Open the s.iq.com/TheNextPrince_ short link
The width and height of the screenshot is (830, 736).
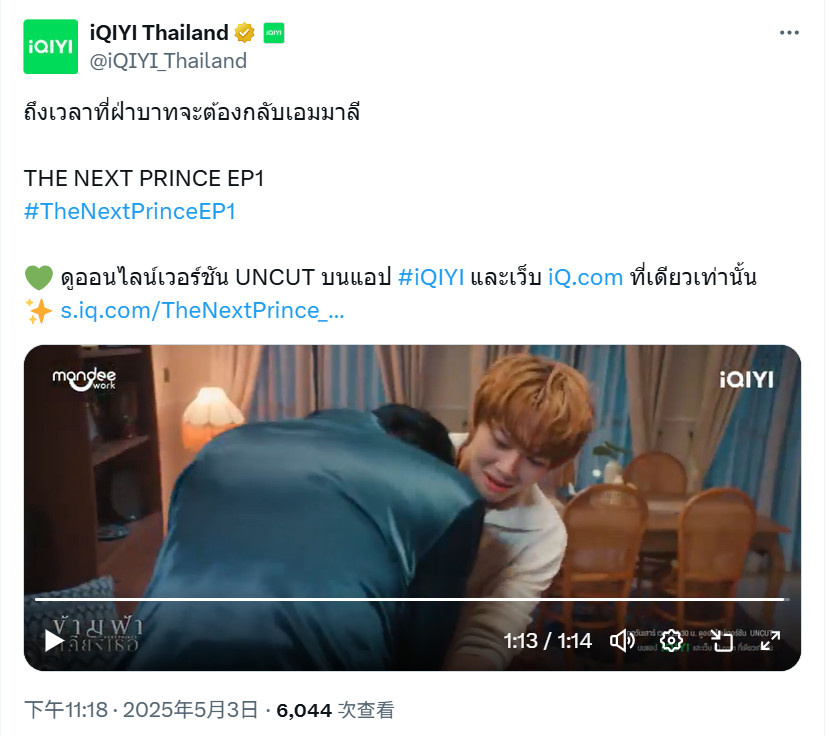tap(202, 311)
